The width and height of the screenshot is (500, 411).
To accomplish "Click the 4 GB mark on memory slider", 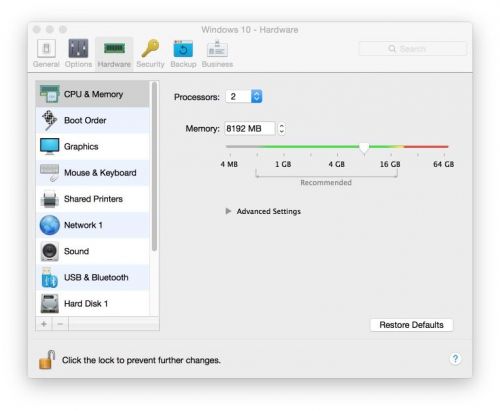I will pyautogui.click(x=337, y=164).
